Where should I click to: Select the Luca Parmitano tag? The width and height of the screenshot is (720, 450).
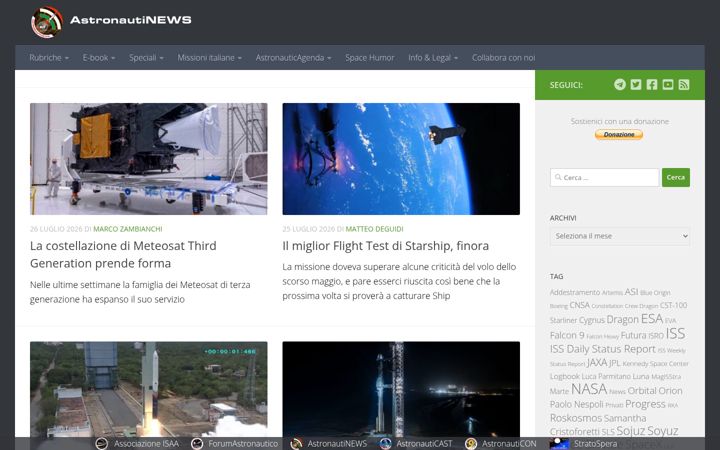click(606, 377)
